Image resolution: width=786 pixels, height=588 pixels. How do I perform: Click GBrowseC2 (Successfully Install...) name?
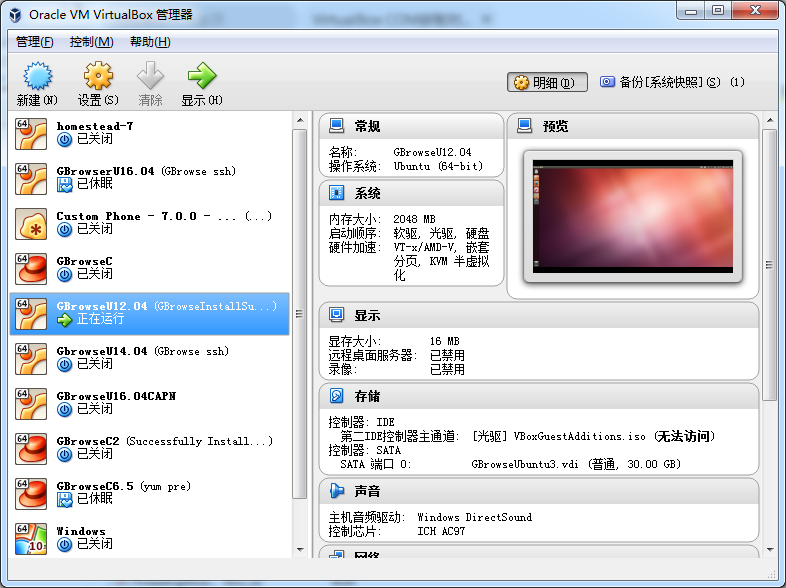[164, 441]
